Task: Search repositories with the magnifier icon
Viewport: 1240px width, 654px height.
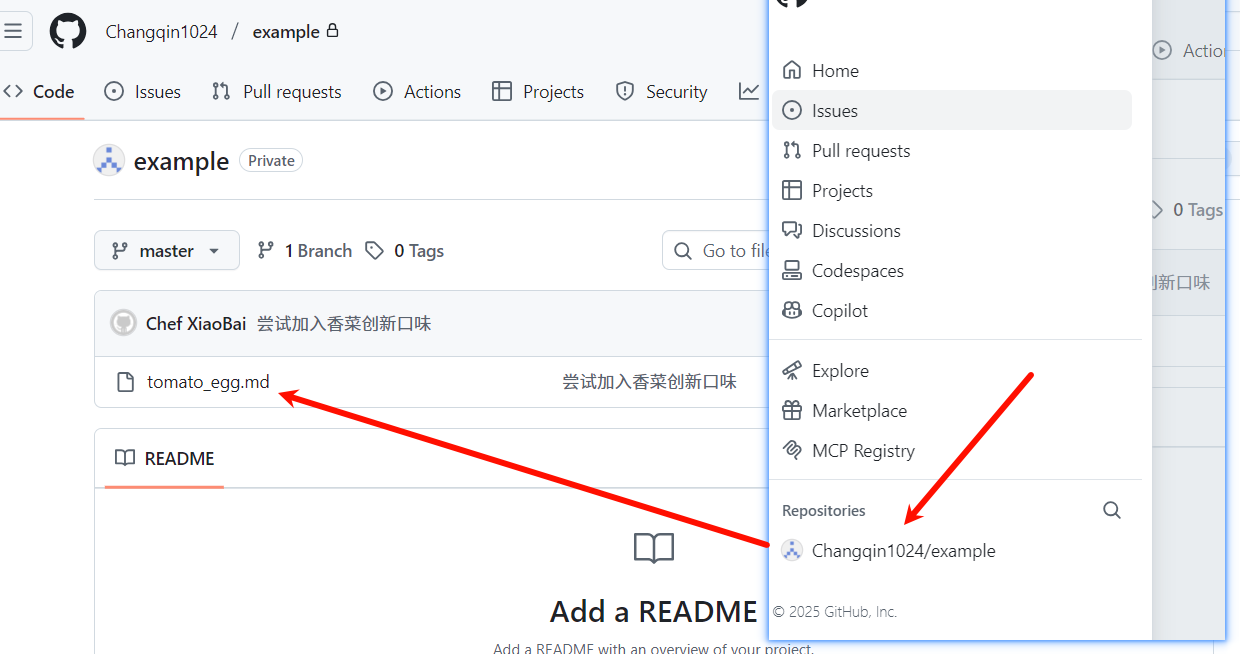Action: tap(1112, 510)
